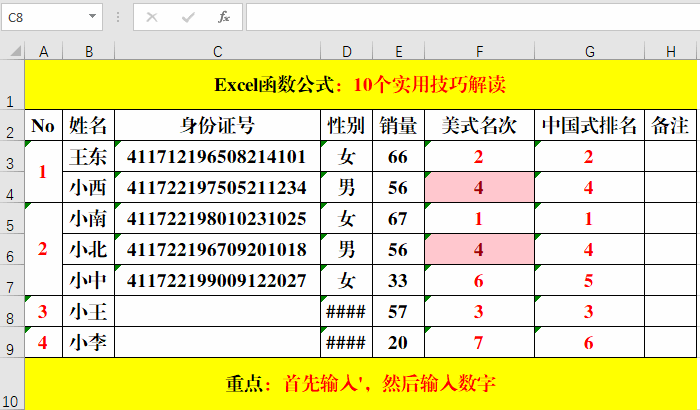Select the name cell '小北'
The height and width of the screenshot is (410, 700).
click(x=89, y=249)
